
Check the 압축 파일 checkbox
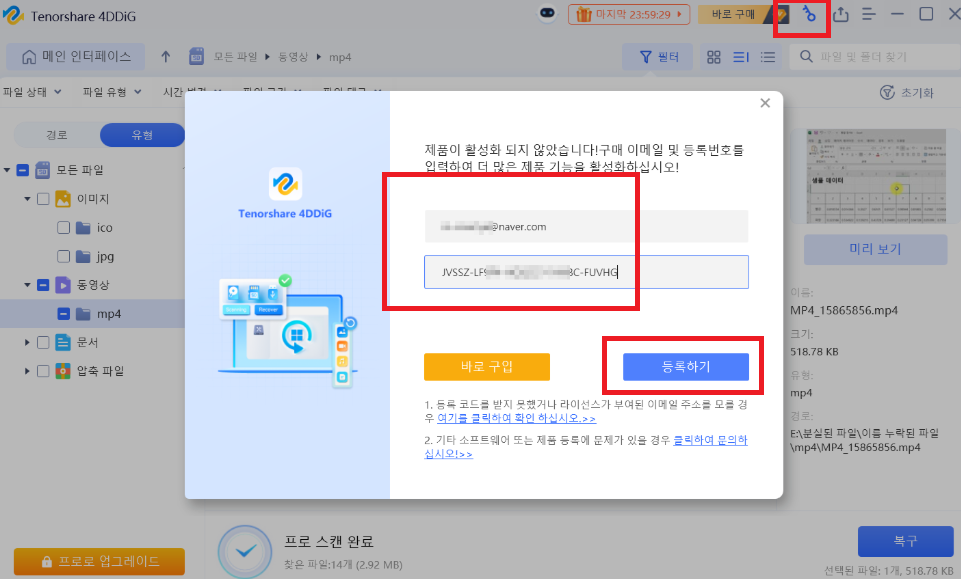click(x=43, y=371)
